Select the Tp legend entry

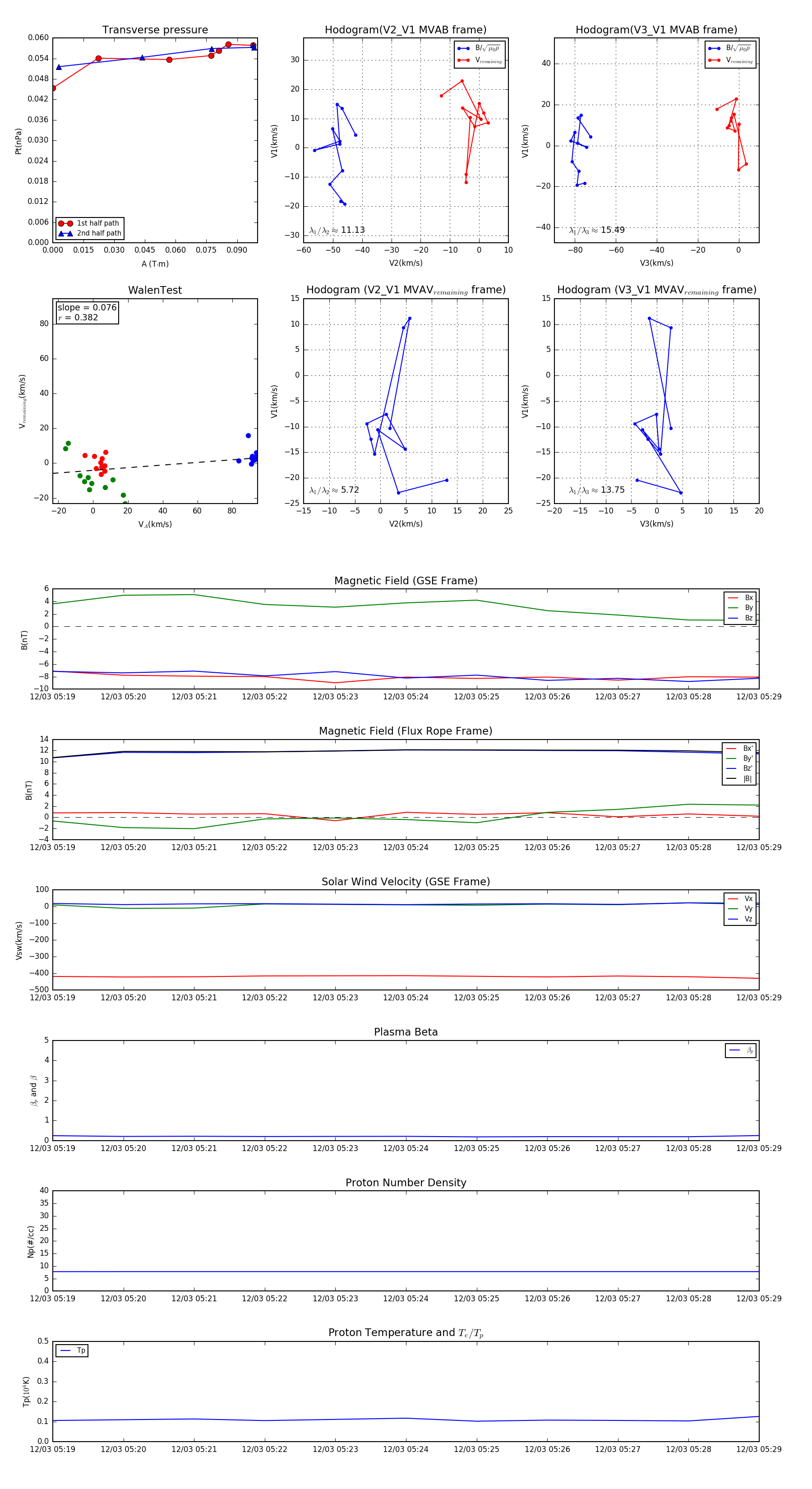tap(72, 1350)
